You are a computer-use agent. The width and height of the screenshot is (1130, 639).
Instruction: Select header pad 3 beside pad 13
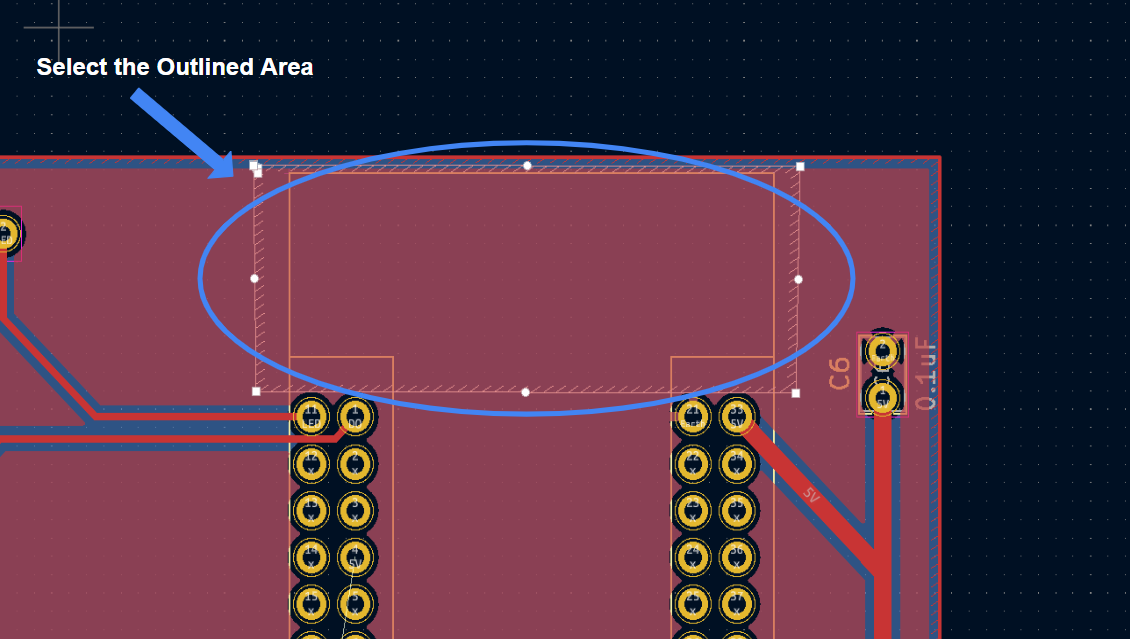(355, 510)
